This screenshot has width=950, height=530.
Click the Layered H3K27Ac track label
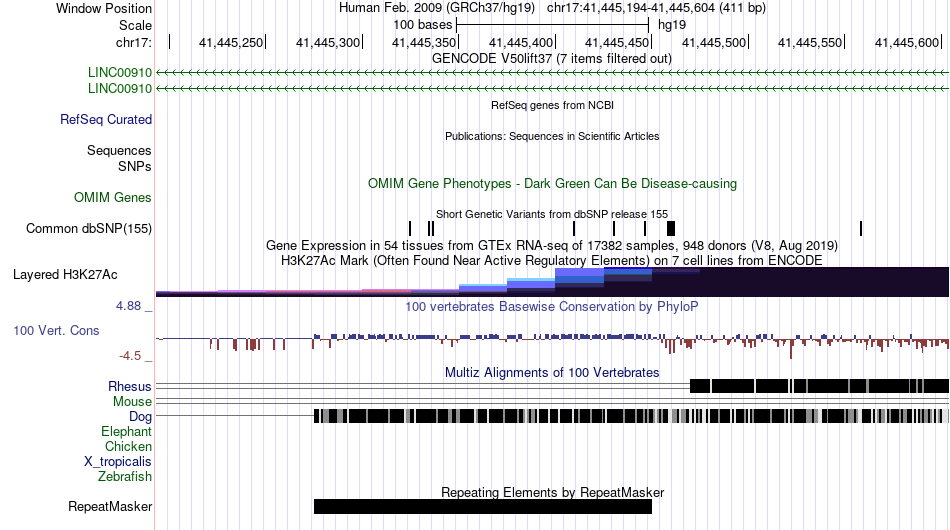[65, 274]
